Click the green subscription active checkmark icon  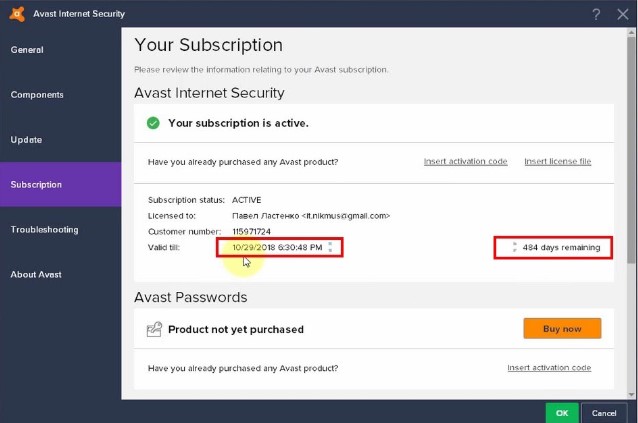[x=153, y=123]
